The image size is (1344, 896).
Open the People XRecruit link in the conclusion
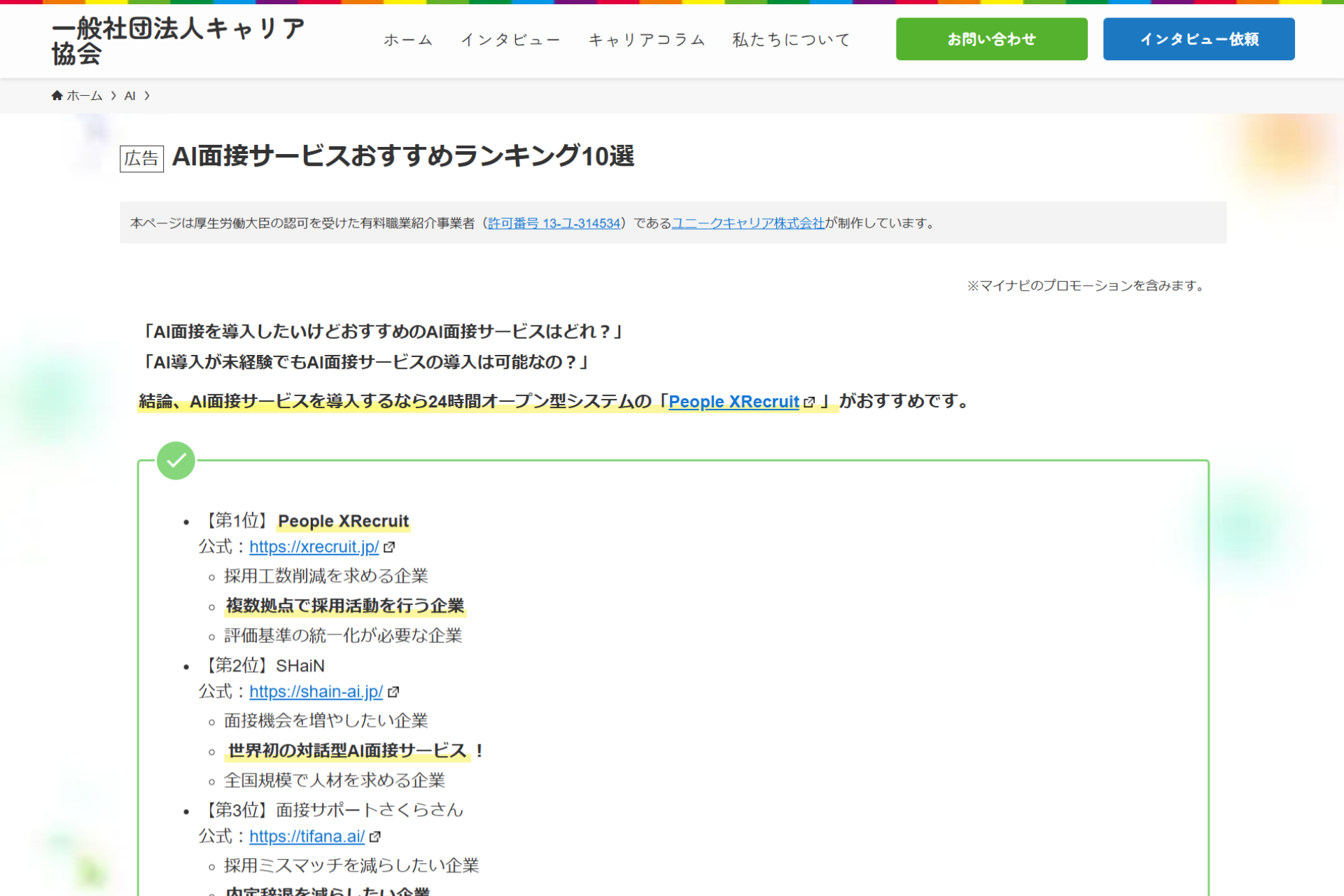tap(734, 402)
